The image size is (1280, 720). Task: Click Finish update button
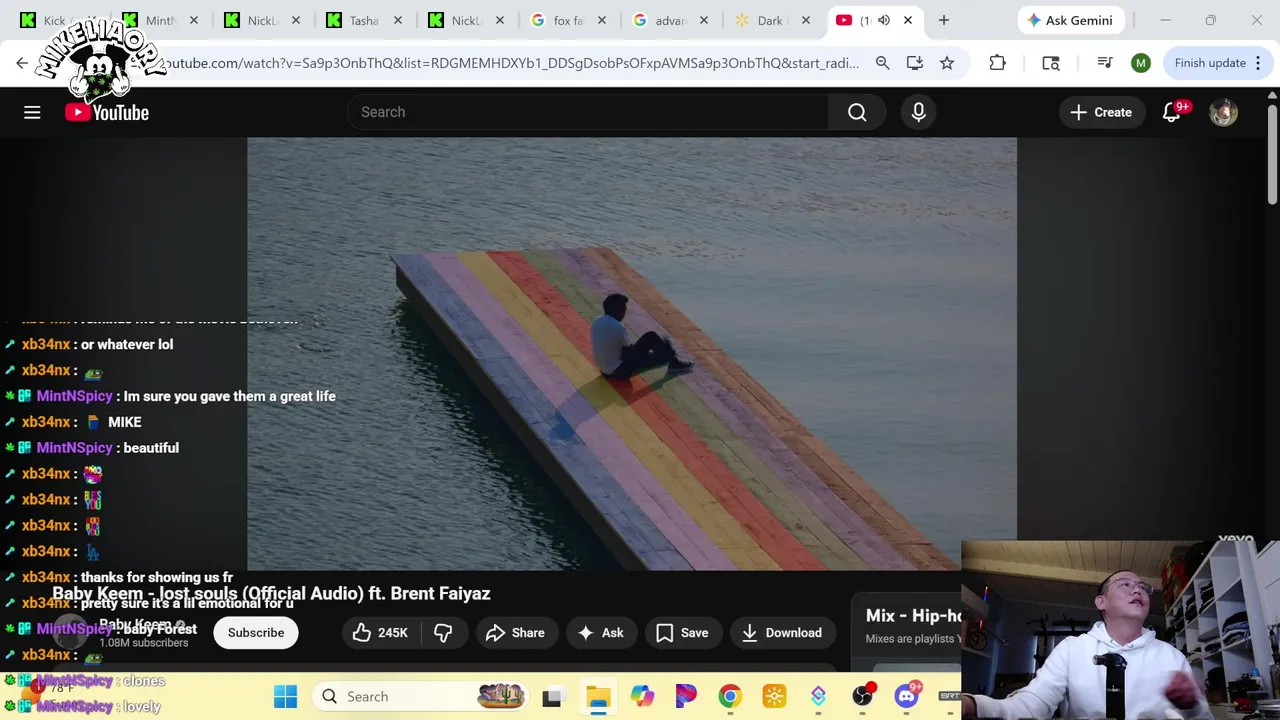click(x=1210, y=63)
